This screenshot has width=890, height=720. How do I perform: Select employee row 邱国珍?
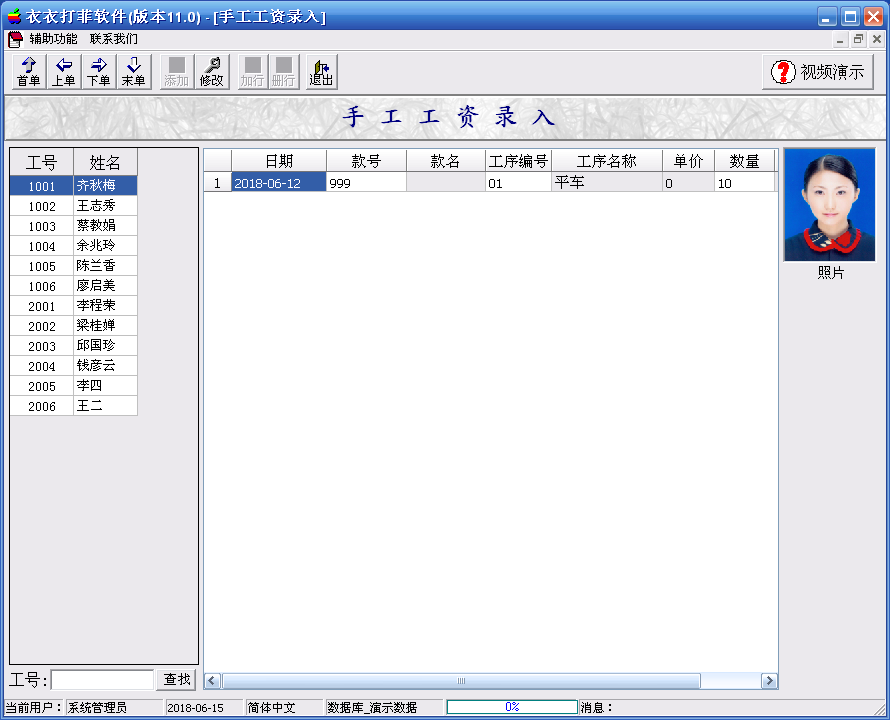pos(74,345)
